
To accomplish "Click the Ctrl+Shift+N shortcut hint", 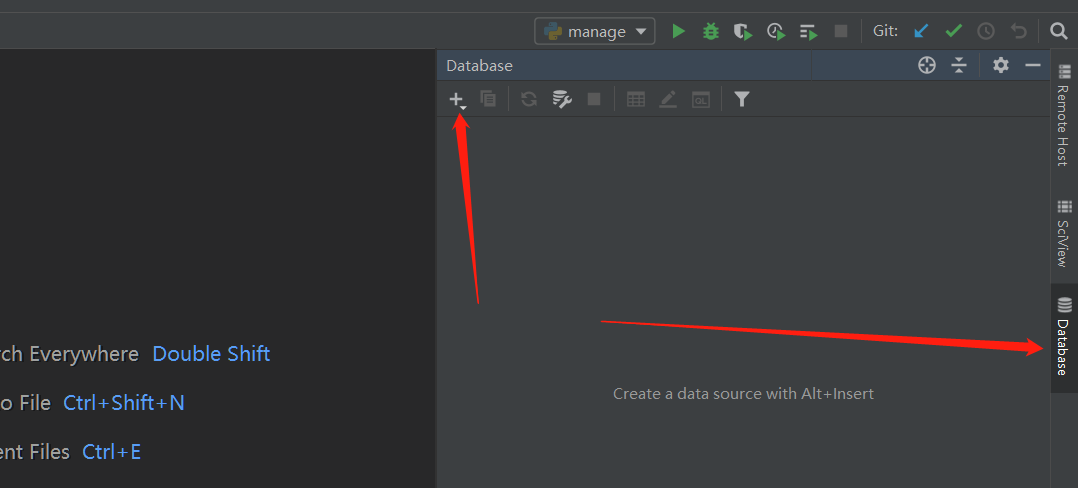I will click(x=124, y=403).
